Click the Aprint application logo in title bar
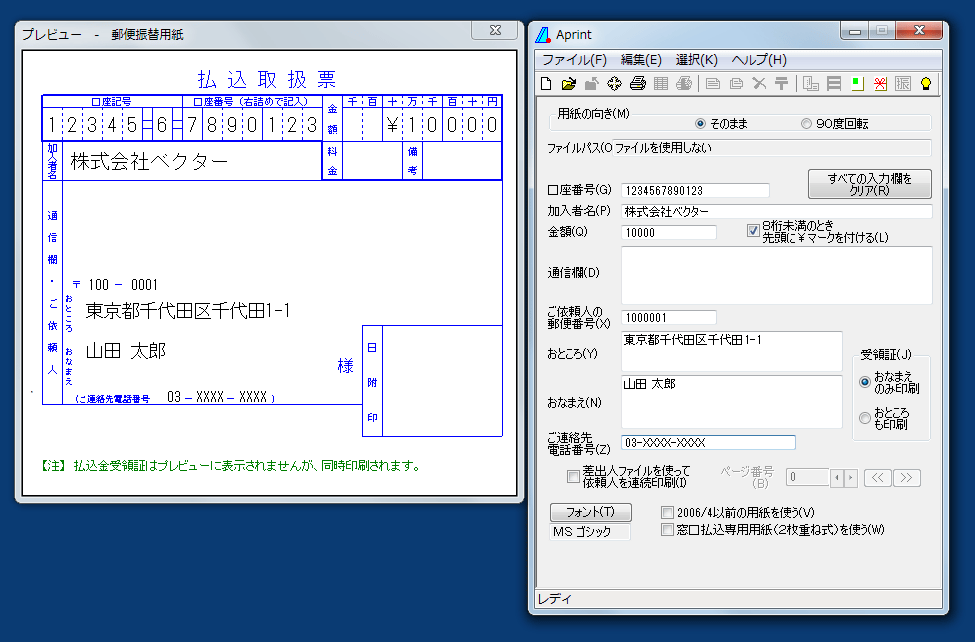975x642 pixels. pos(543,35)
